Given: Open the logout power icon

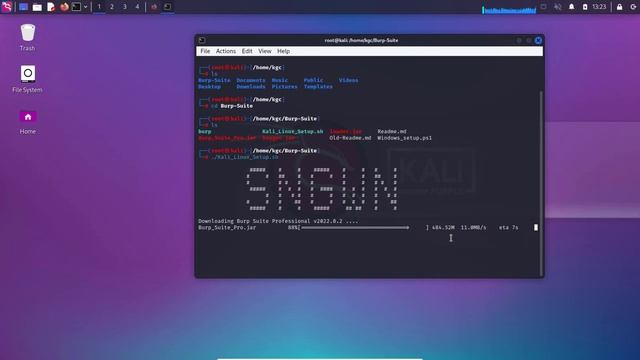Looking at the screenshot, I should [633, 7].
